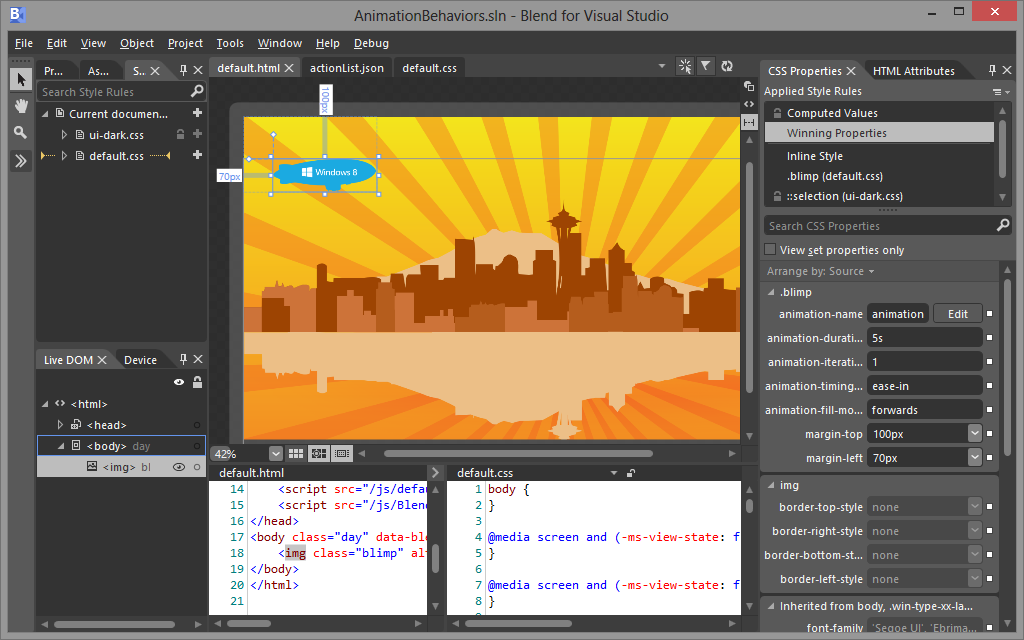
Task: Open the Debug menu
Action: coord(371,43)
